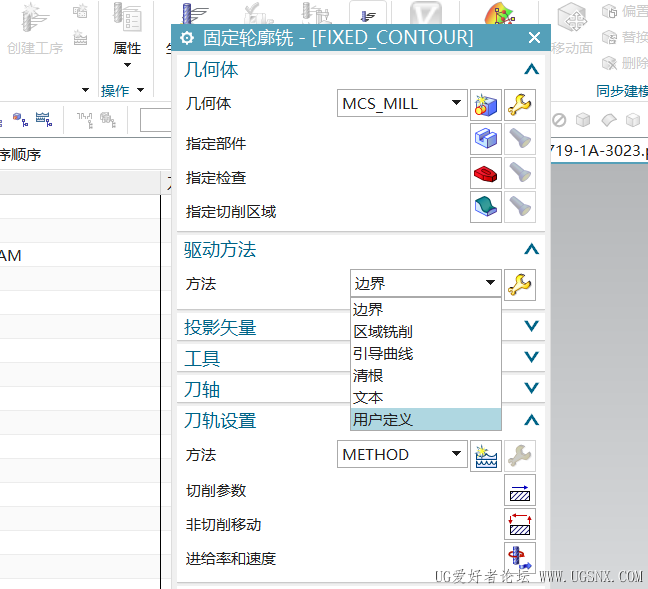Click the grayed wrench beside METHOD dropdown
The height and width of the screenshot is (589, 648).
(x=520, y=456)
